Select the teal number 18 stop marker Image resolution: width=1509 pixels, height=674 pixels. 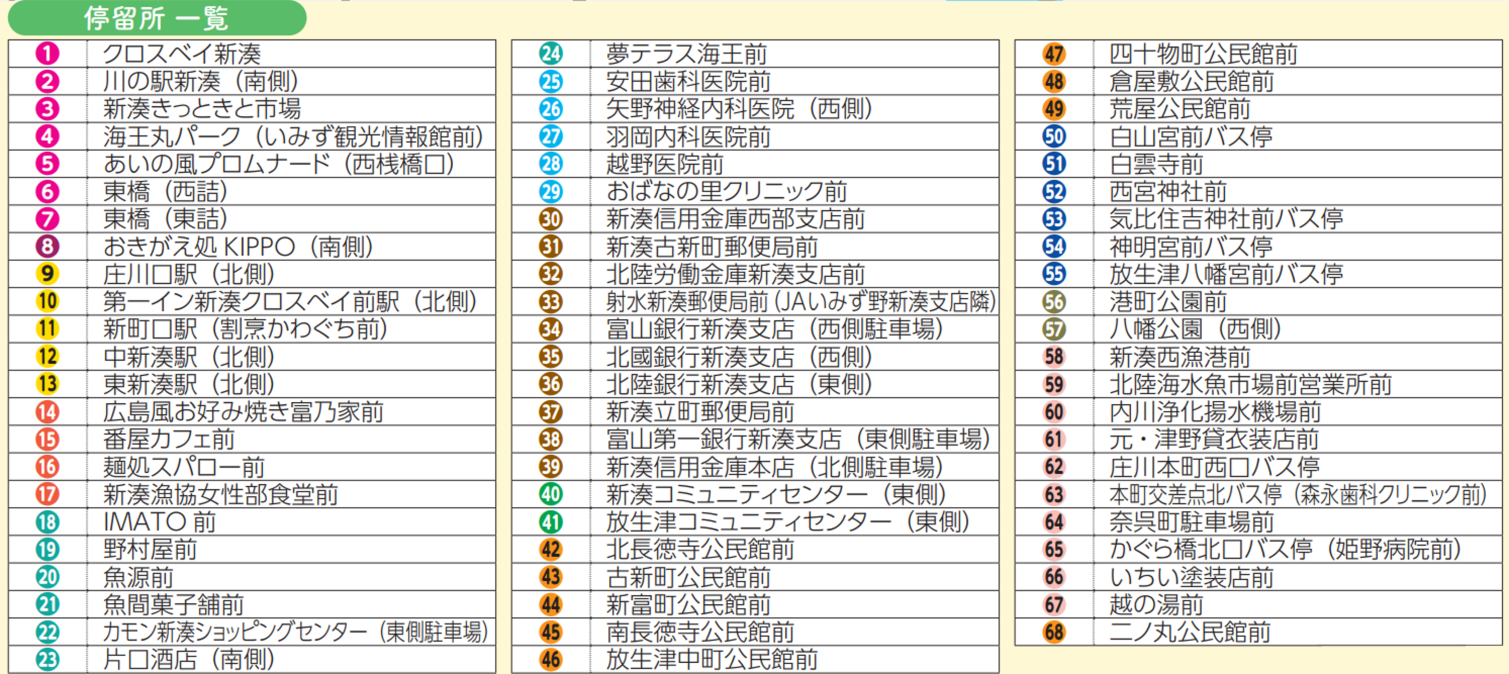pyautogui.click(x=48, y=522)
